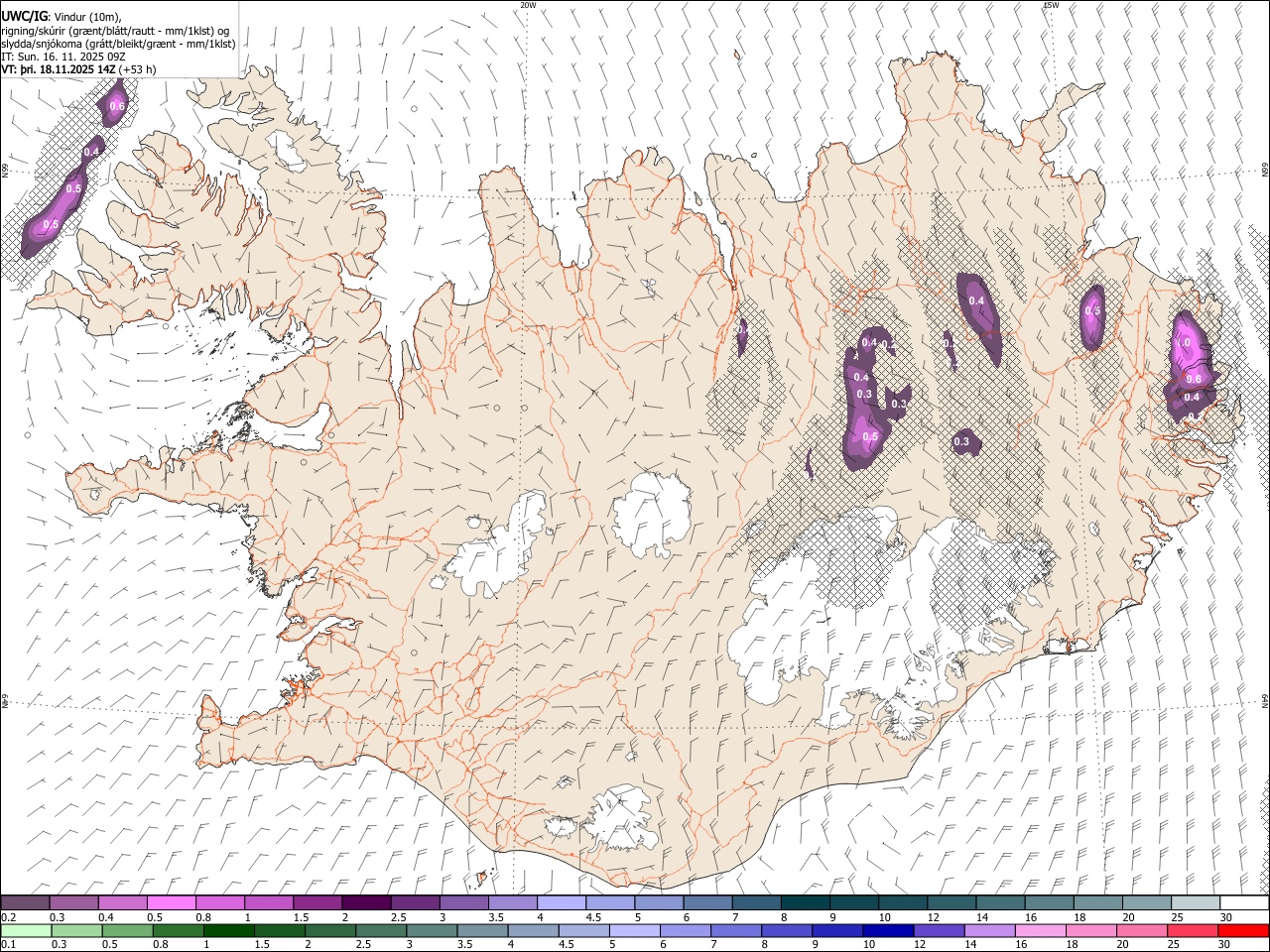Viewport: 1270px width, 952px height.
Task: Pick the bottom legend row swatch labeled 0.5
Action: (127, 931)
